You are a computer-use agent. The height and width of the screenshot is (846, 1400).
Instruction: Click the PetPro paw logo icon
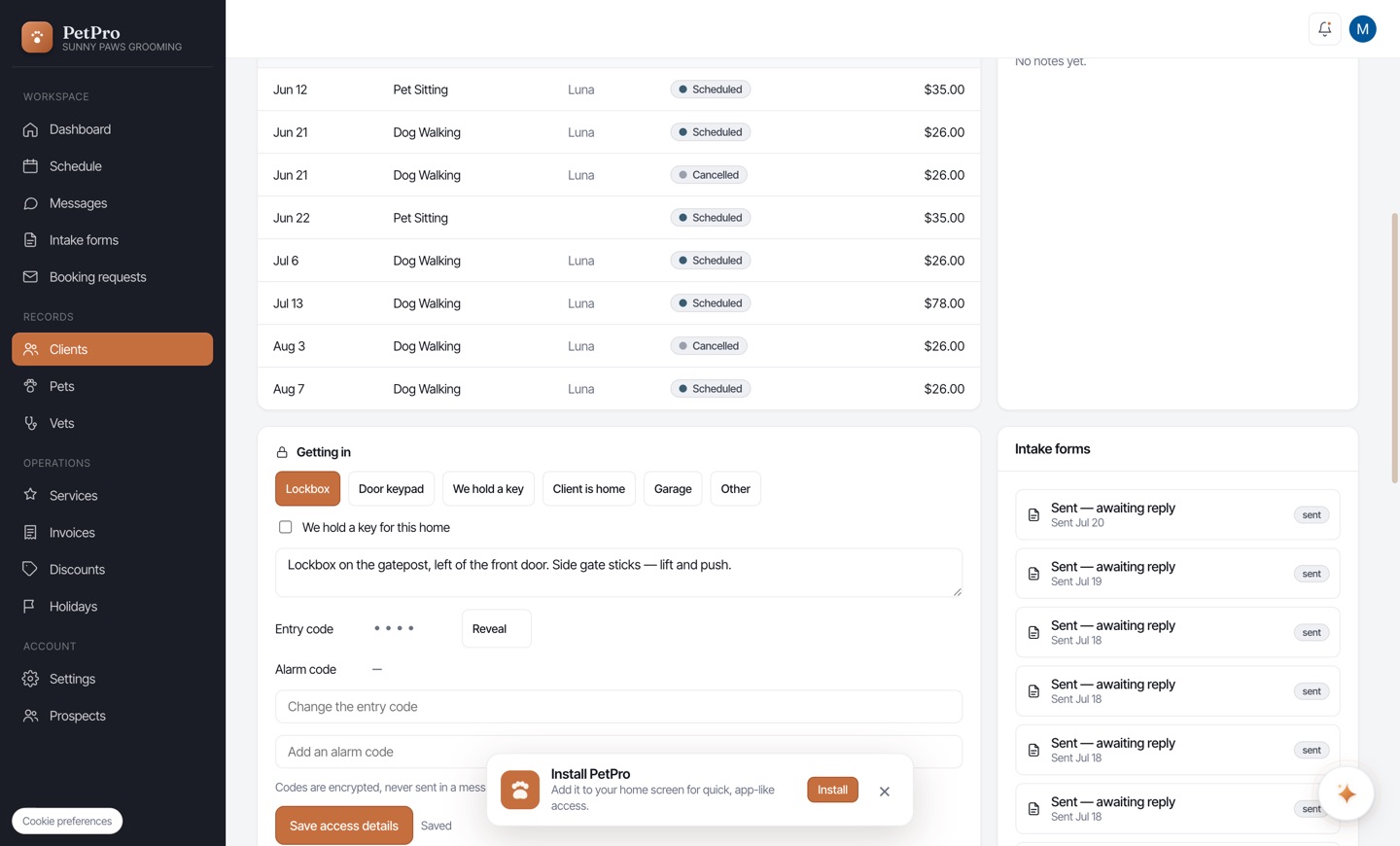pos(37,37)
